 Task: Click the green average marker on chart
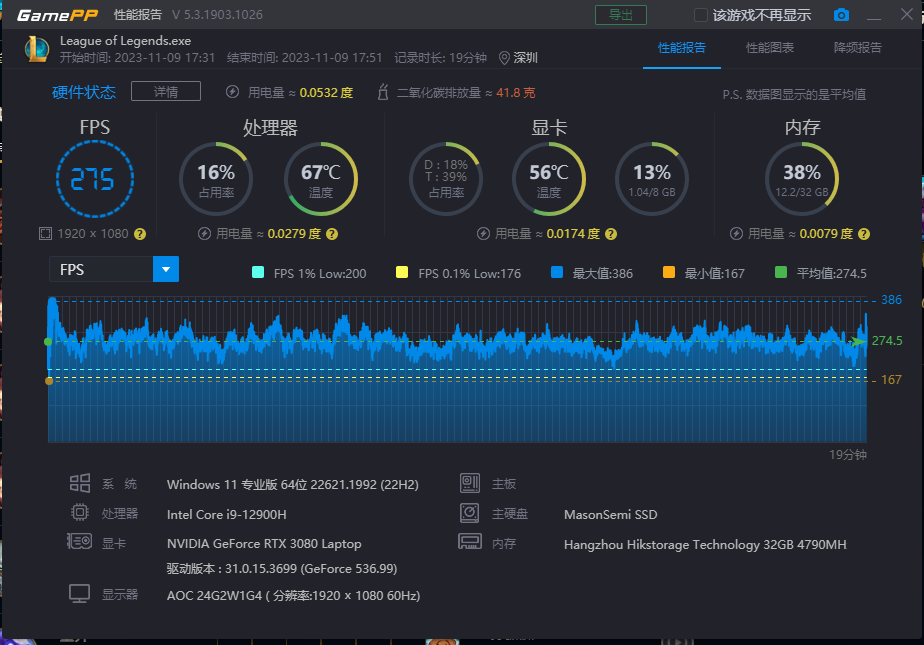pyautogui.click(x=48, y=342)
